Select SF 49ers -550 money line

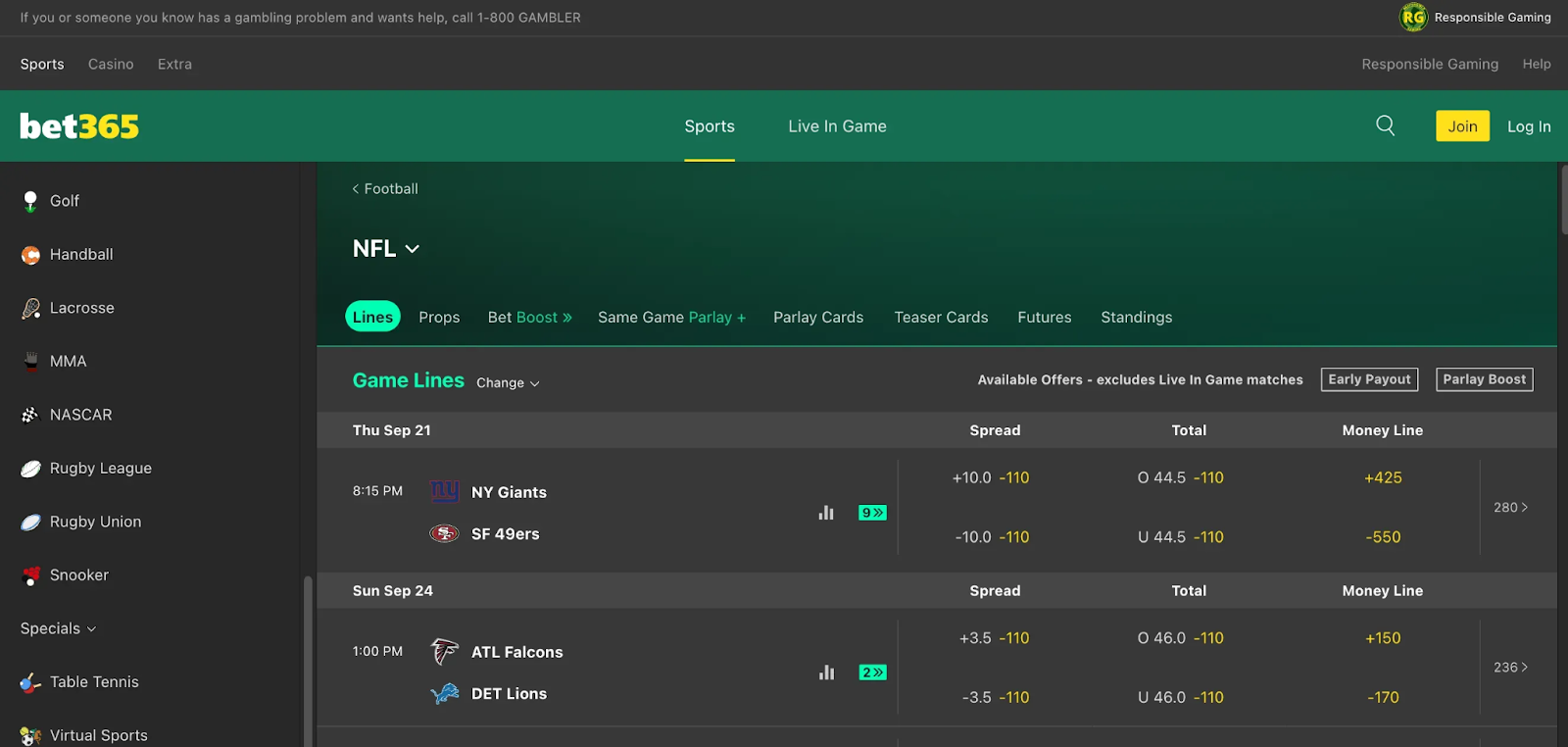(1383, 537)
